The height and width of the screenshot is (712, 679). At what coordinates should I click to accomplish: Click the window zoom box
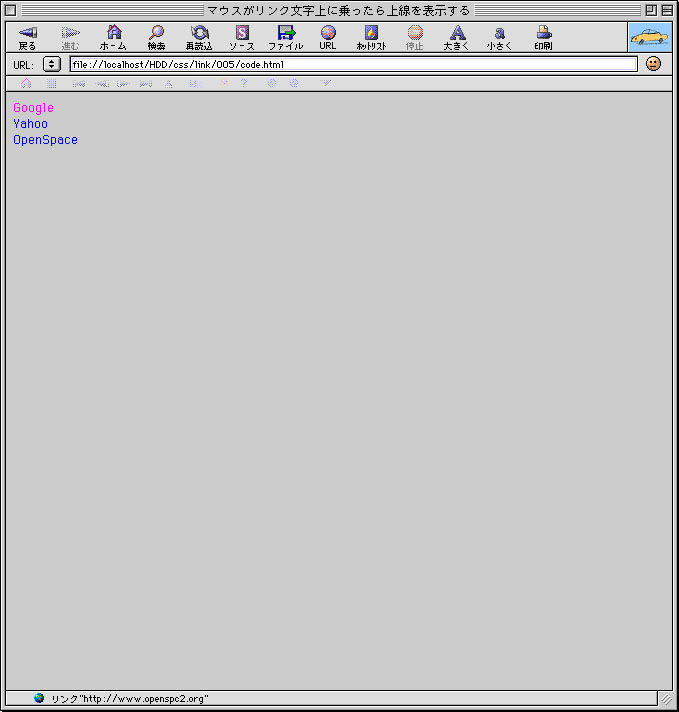click(x=651, y=10)
